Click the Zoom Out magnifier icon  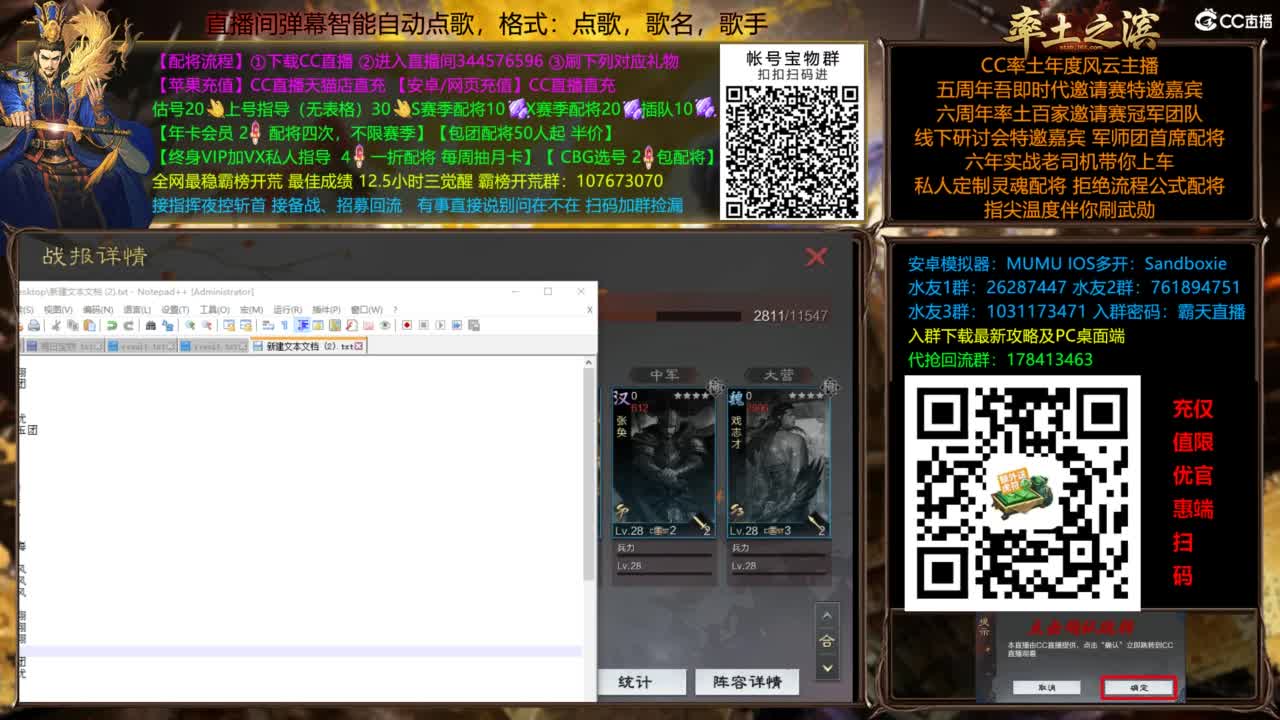206,325
